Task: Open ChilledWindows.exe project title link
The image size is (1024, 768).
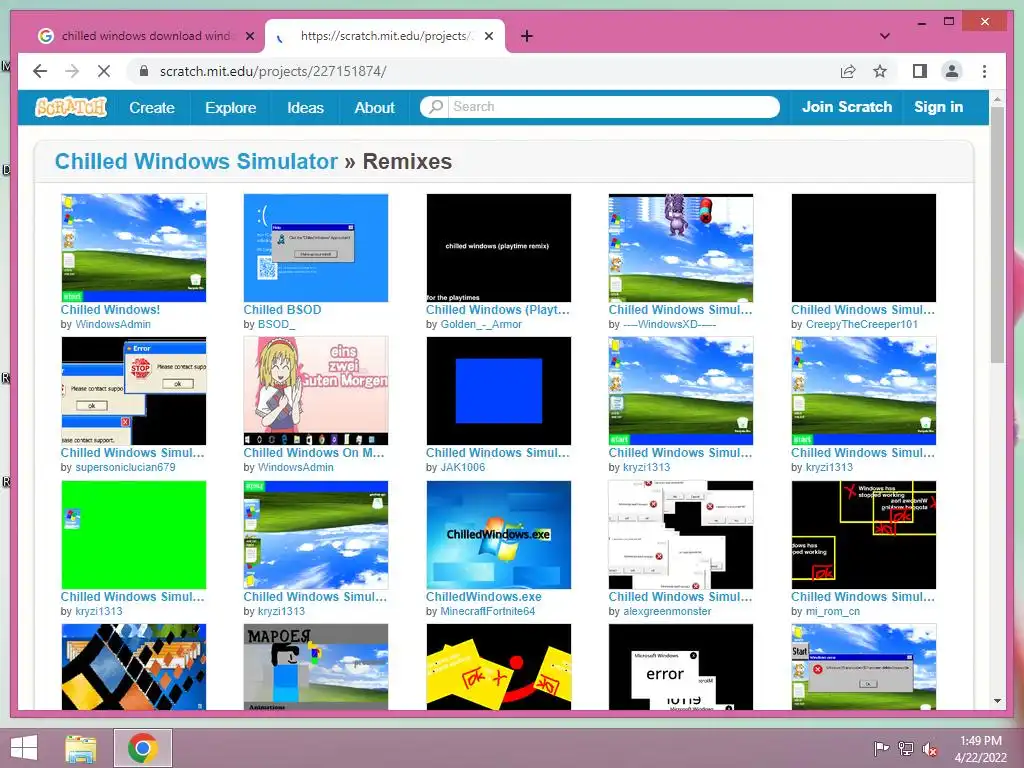Action: (x=483, y=596)
